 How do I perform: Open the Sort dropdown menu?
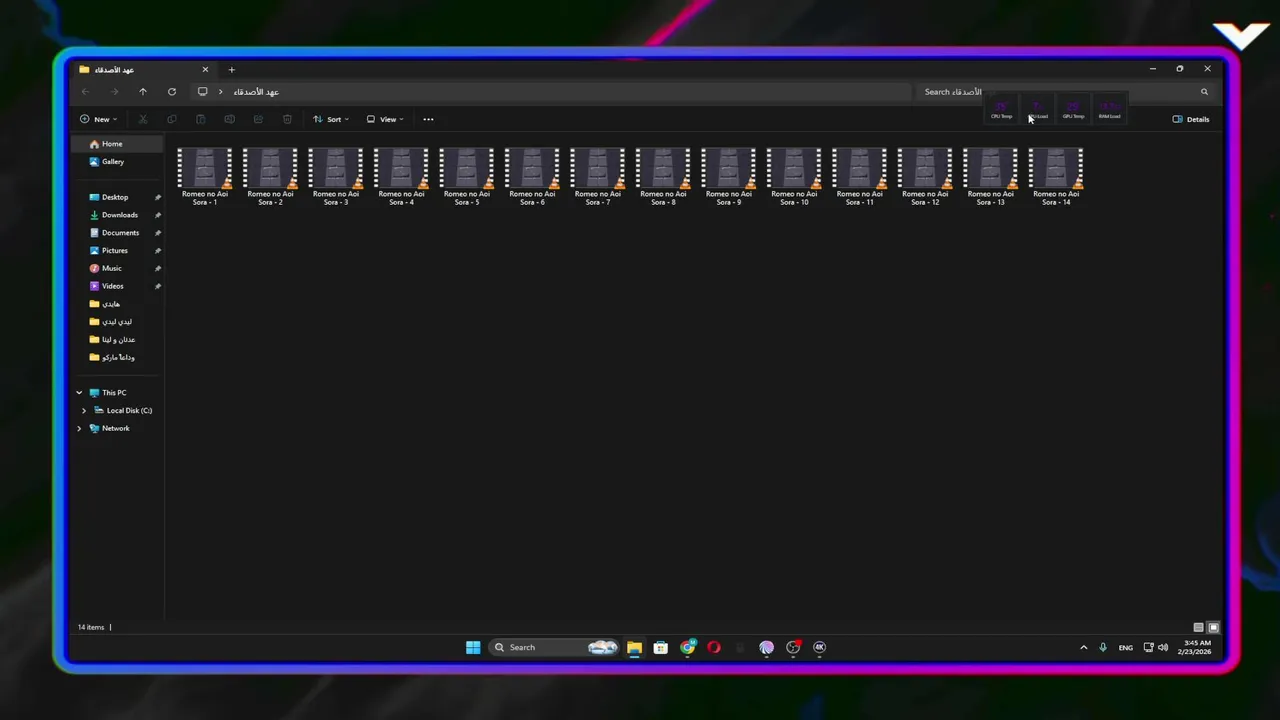pos(331,119)
